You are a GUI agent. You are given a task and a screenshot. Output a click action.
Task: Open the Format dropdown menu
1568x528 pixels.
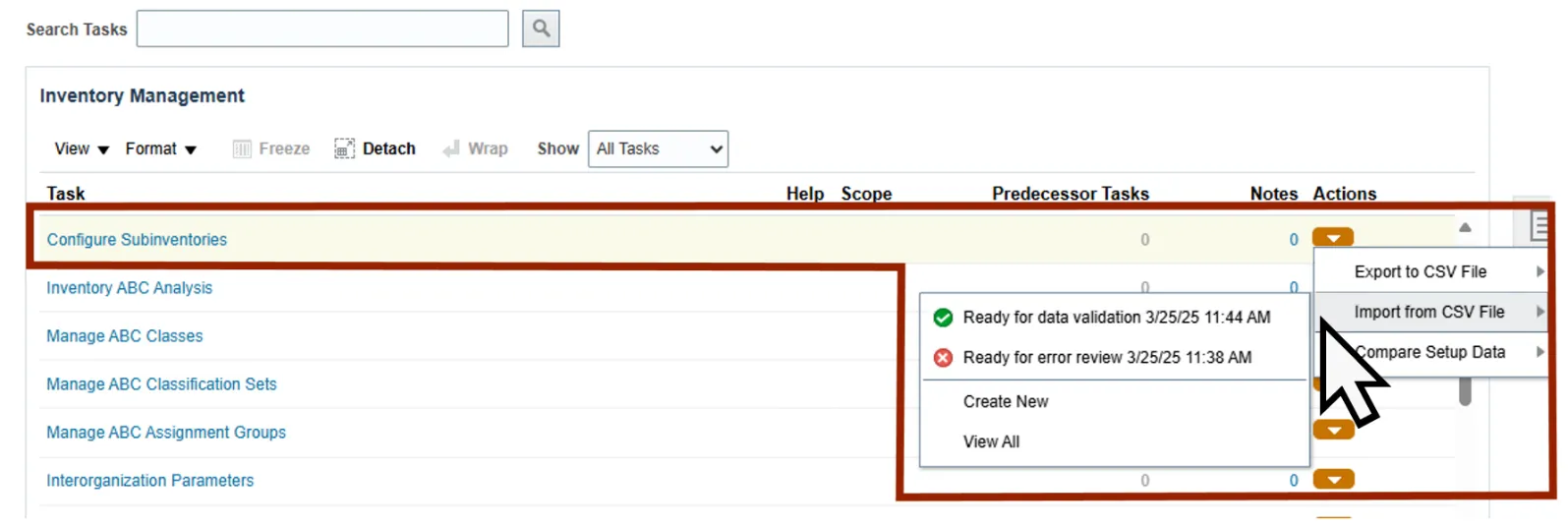point(160,148)
